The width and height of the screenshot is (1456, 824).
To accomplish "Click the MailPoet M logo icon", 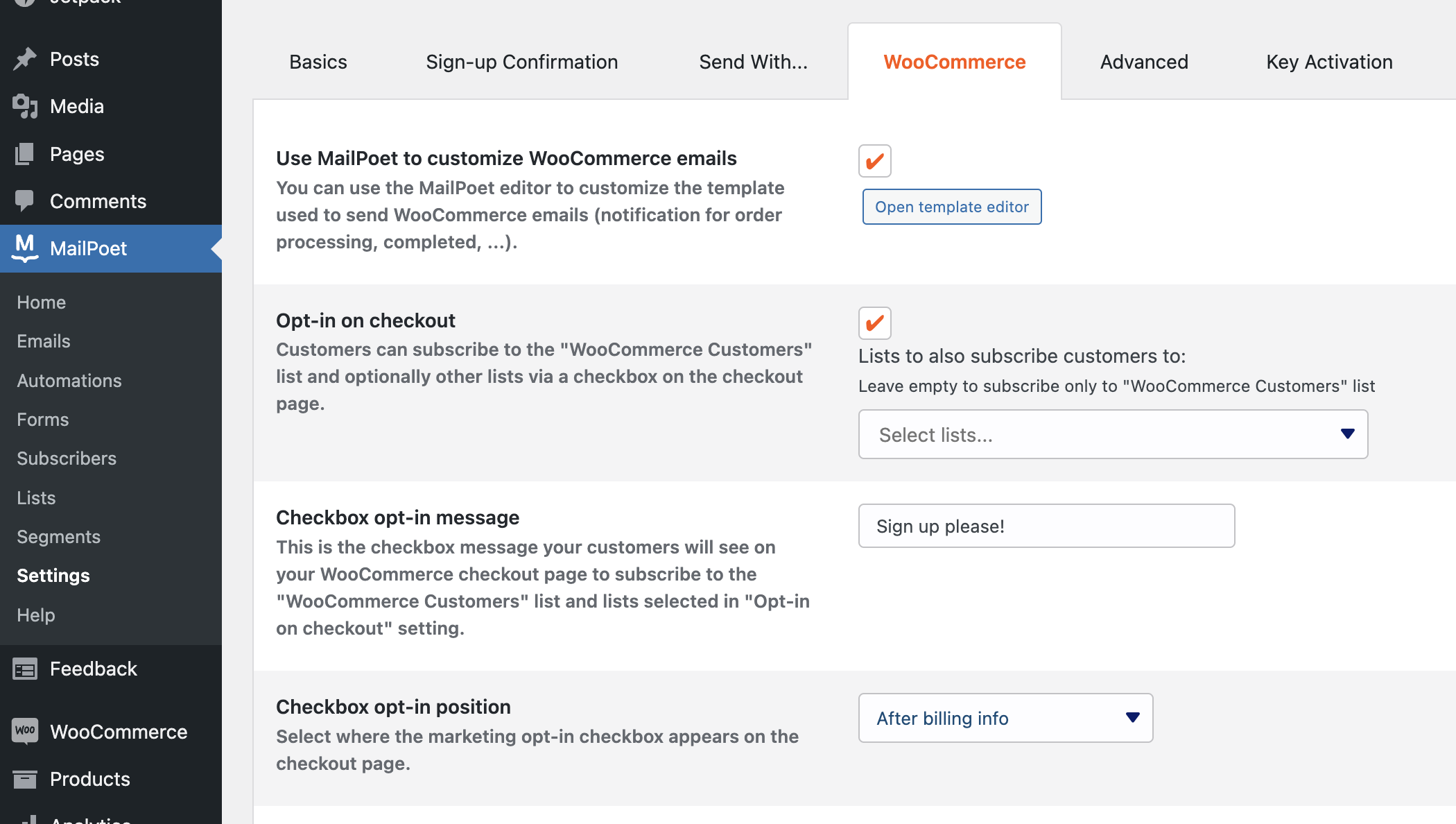I will pyautogui.click(x=25, y=248).
